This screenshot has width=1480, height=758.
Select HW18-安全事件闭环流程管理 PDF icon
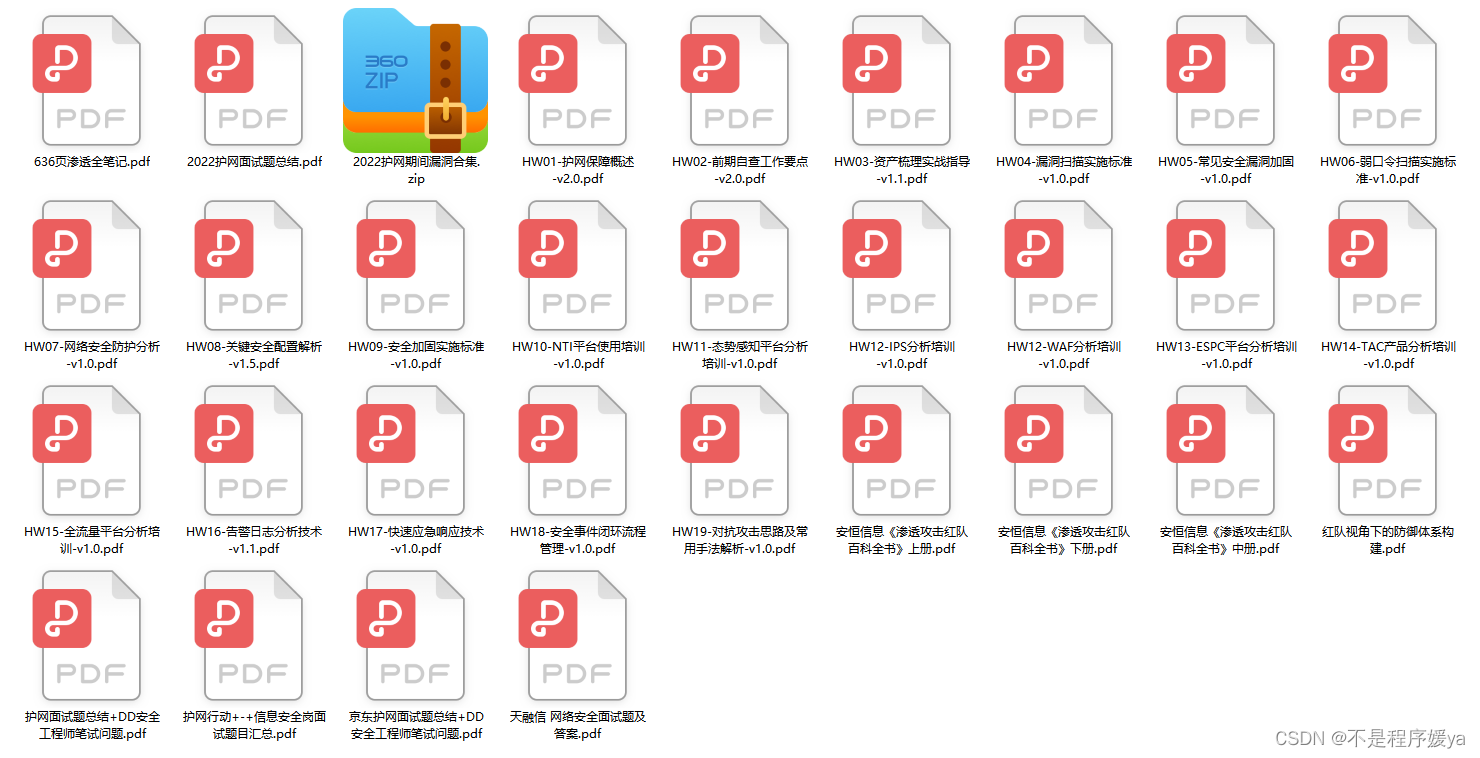(572, 450)
